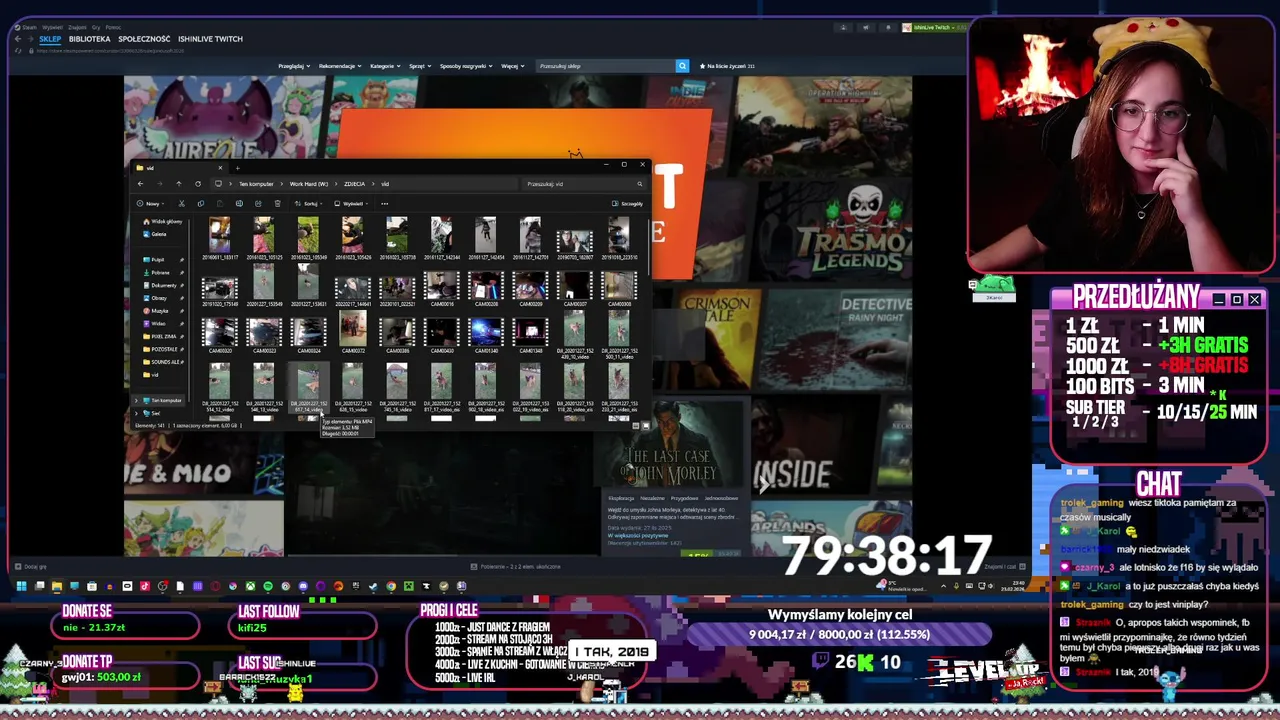Open Kategorie dropdown in Steam store

[385, 66]
